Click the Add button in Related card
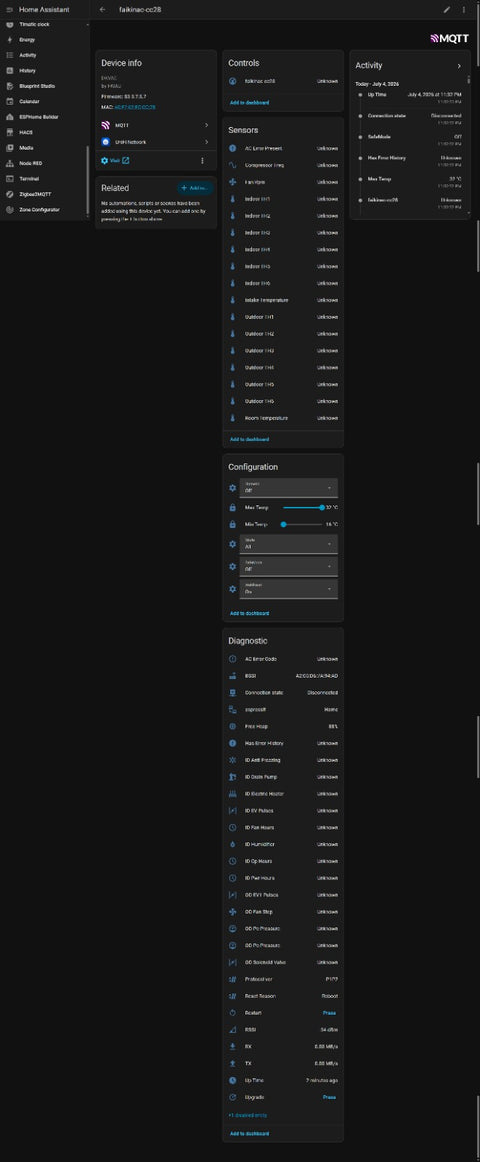The height and width of the screenshot is (1162, 480). [196, 188]
